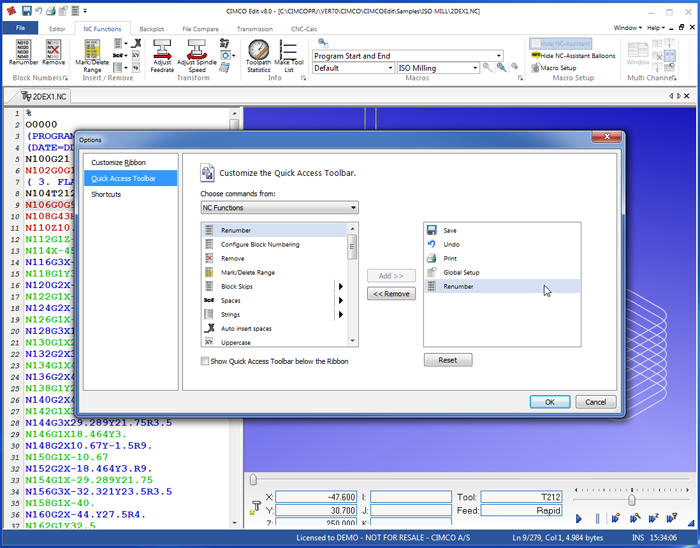
Task: Click the Save icon in the quick access toolbar
Action: pos(27,11)
